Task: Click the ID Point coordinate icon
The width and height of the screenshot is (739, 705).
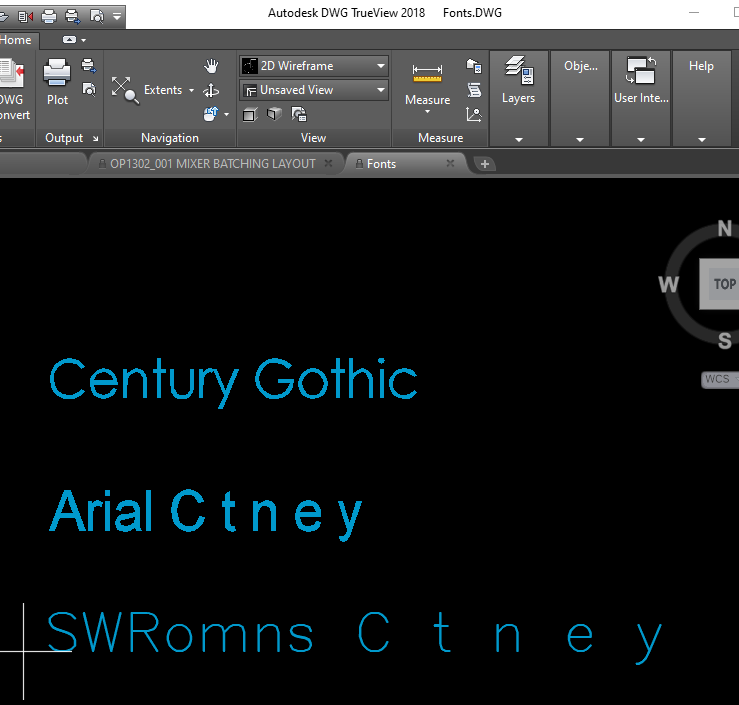Action: [x=474, y=114]
